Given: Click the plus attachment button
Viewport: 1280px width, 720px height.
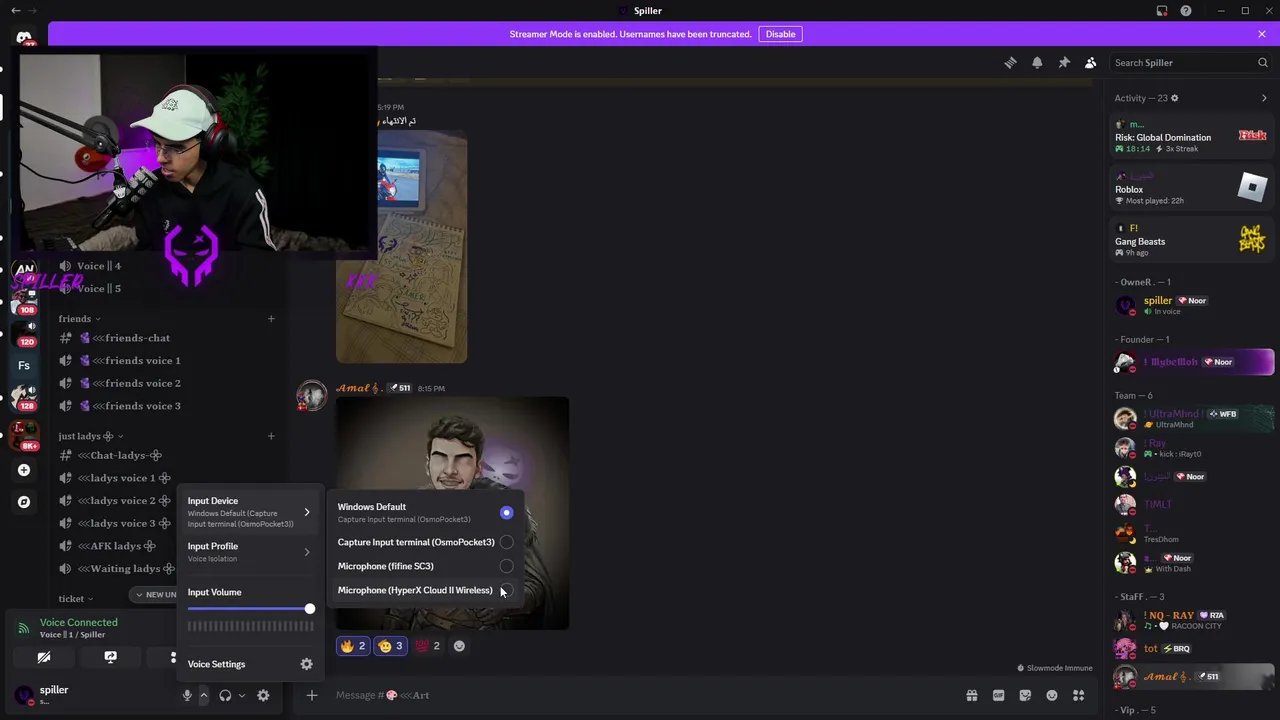Looking at the screenshot, I should pyautogui.click(x=312, y=695).
